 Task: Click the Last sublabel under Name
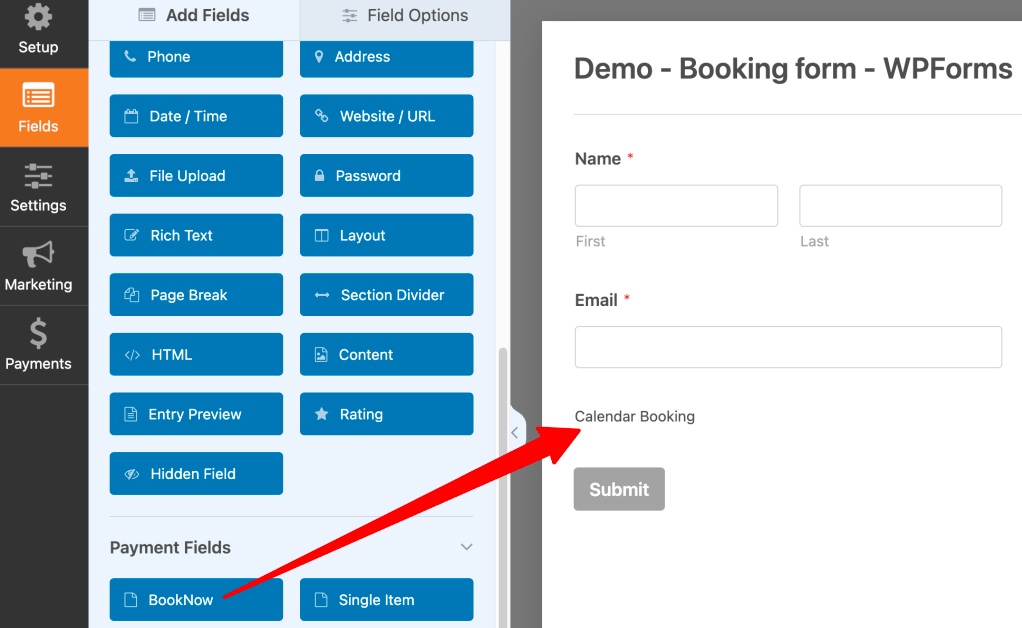click(x=815, y=242)
